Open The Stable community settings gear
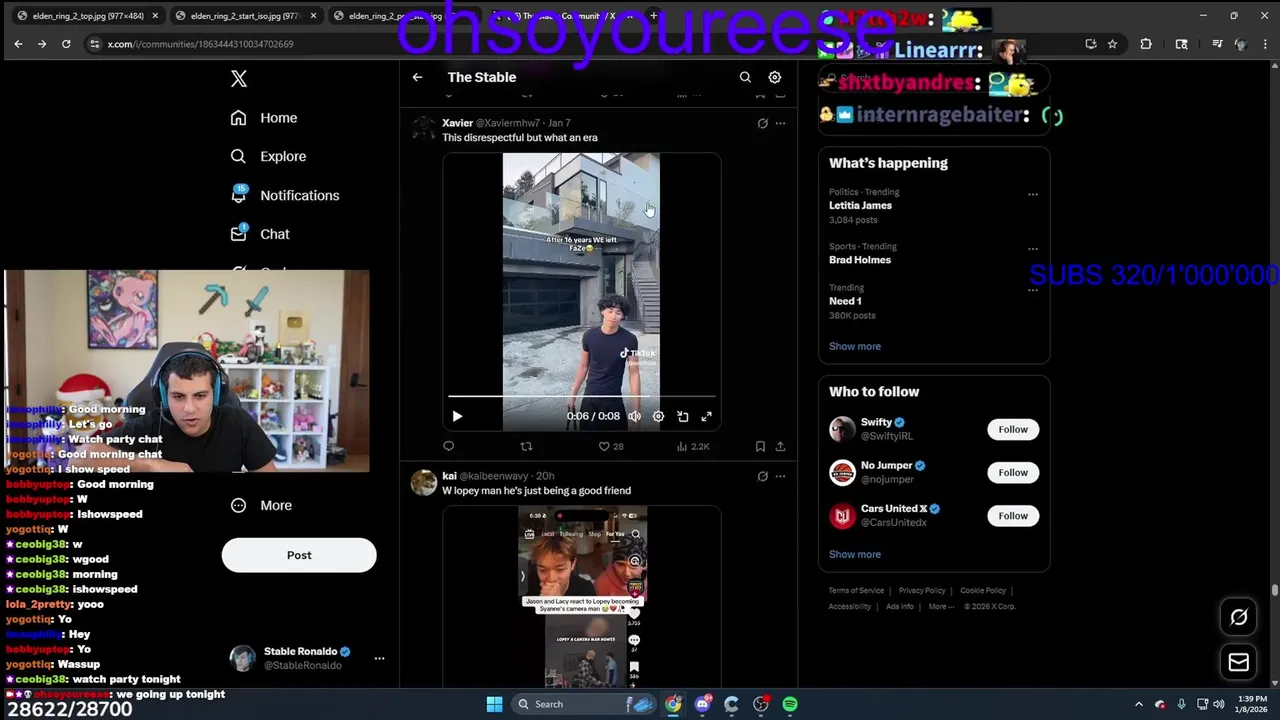 [774, 77]
